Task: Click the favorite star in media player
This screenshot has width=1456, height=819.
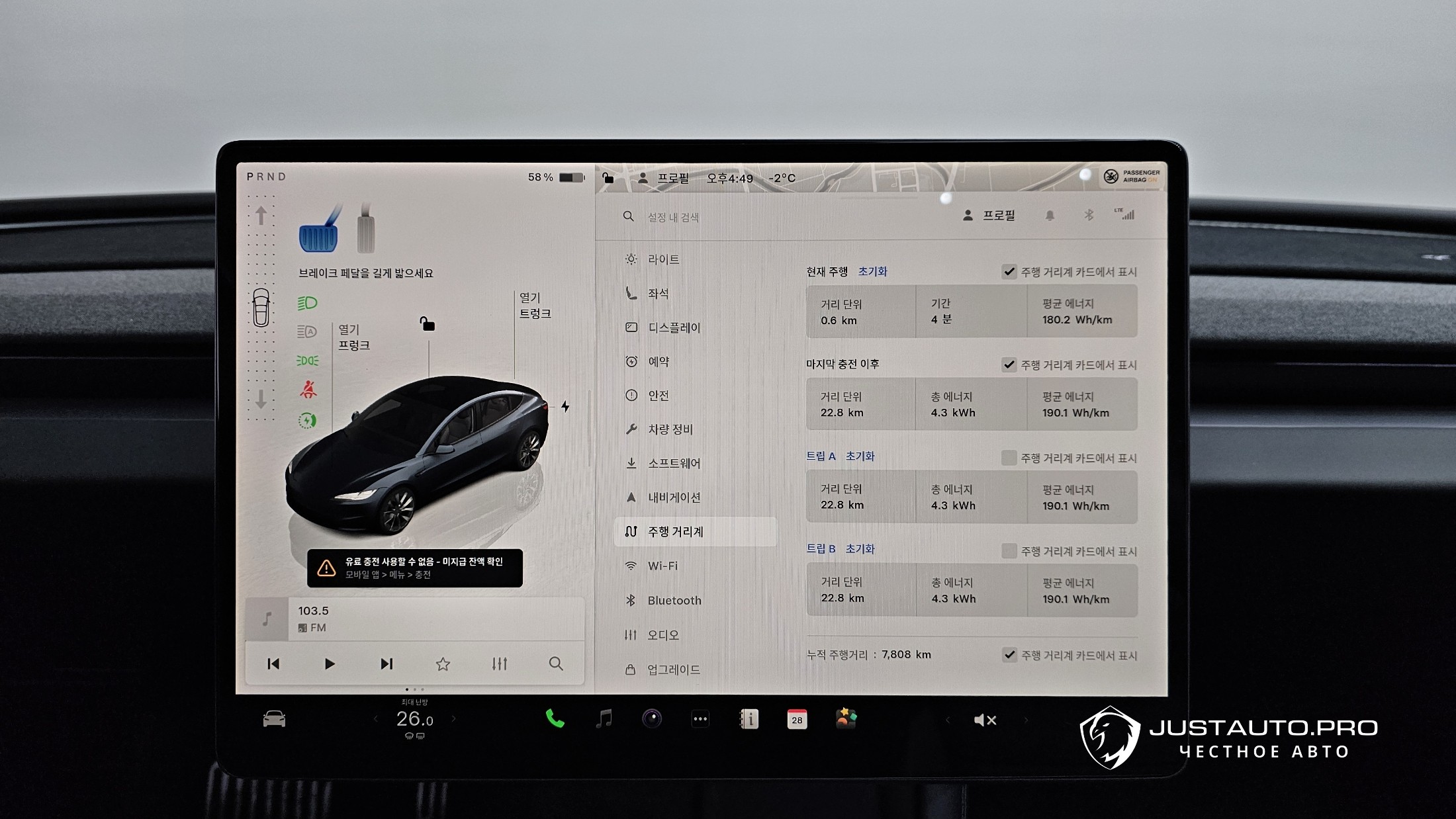Action: (x=443, y=664)
